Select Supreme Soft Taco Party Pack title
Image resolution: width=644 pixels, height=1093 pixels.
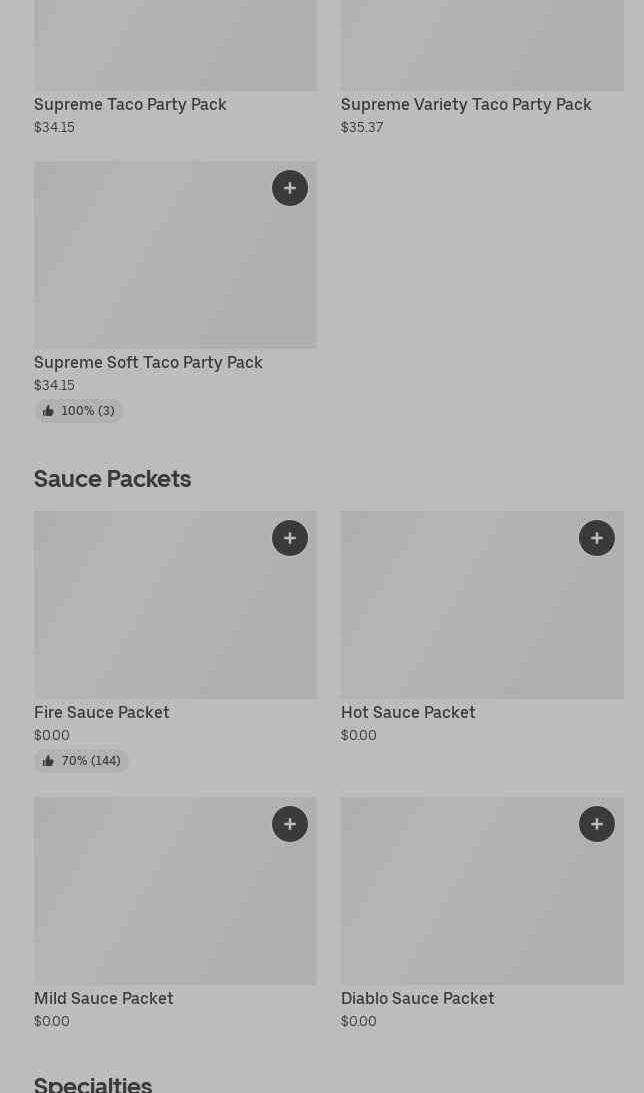click(x=148, y=362)
